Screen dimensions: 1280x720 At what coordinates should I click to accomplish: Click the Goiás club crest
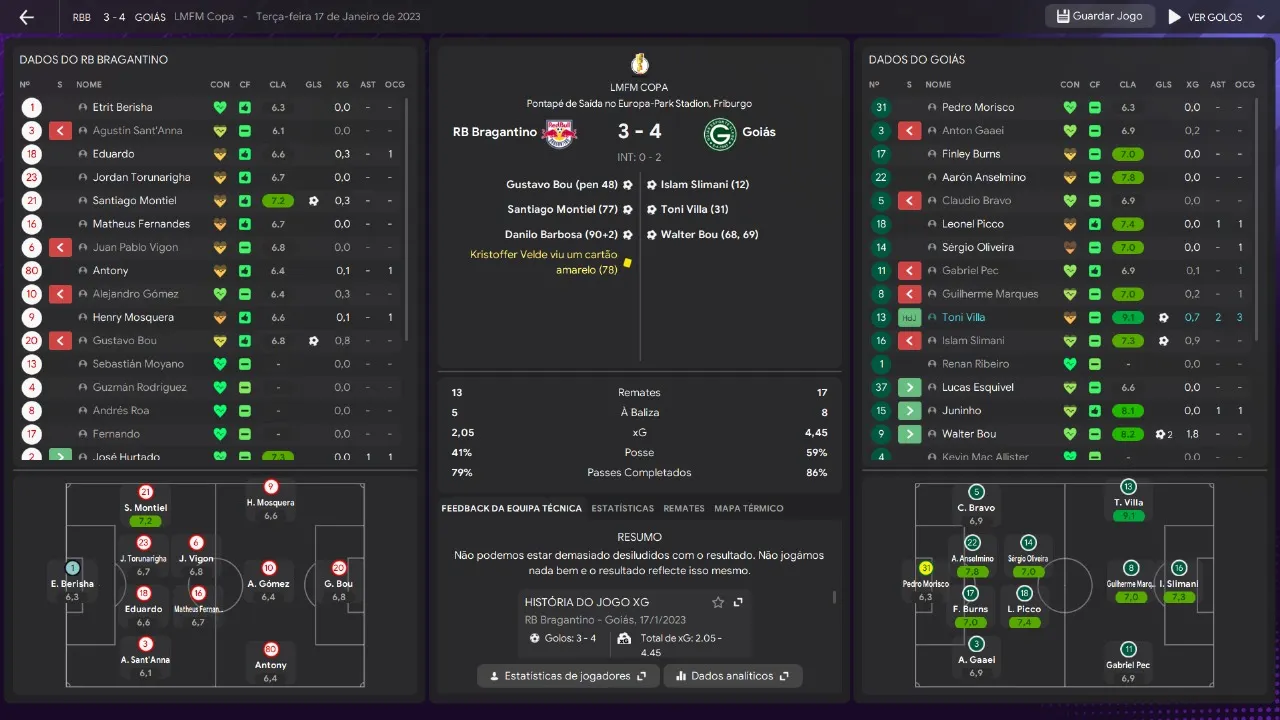point(719,132)
